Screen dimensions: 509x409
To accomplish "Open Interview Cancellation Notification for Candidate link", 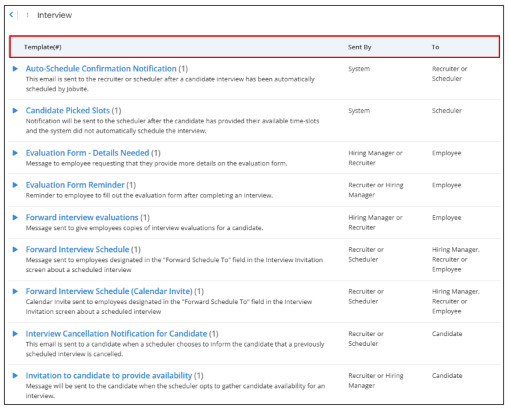I will (116, 334).
